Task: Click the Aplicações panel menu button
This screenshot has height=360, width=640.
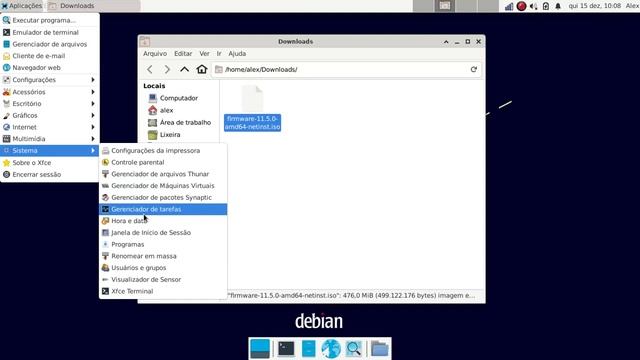Action: point(22,6)
